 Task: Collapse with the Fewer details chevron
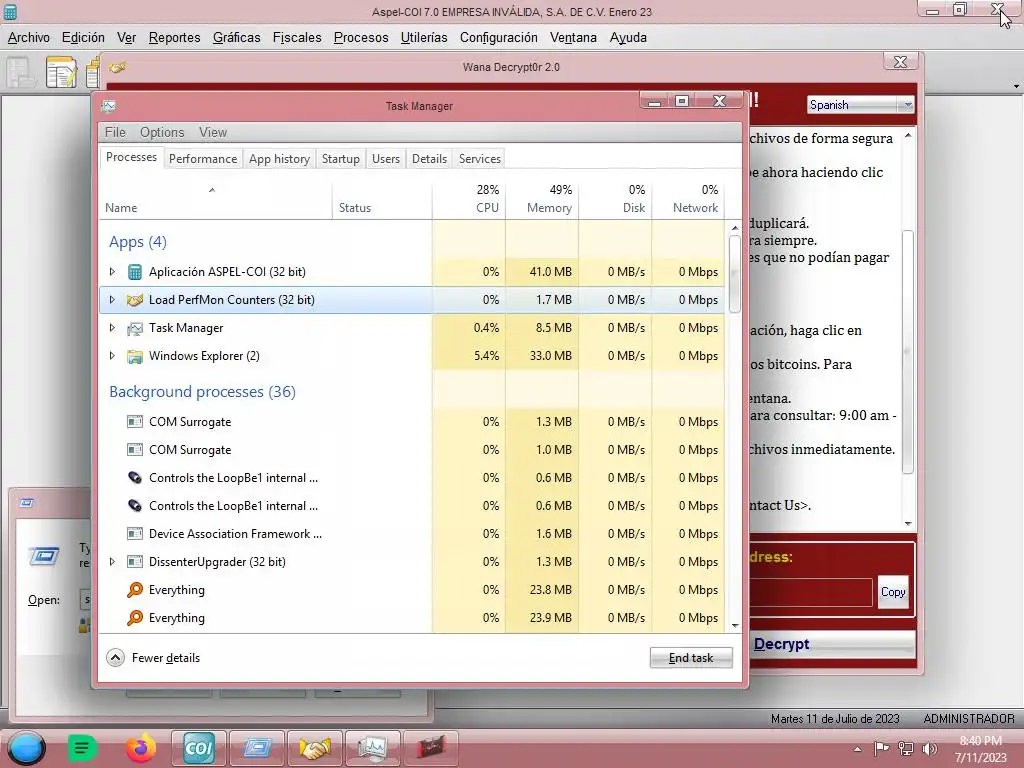[x=116, y=658]
